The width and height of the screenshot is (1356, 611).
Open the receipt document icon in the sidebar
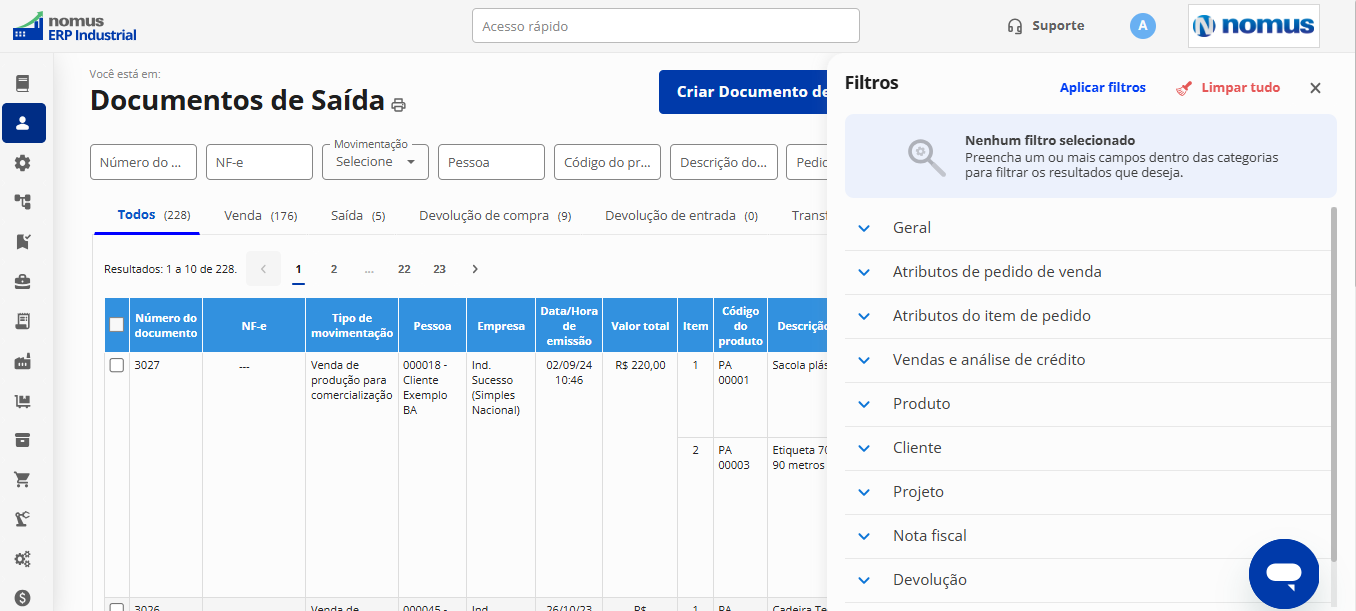(x=22, y=321)
